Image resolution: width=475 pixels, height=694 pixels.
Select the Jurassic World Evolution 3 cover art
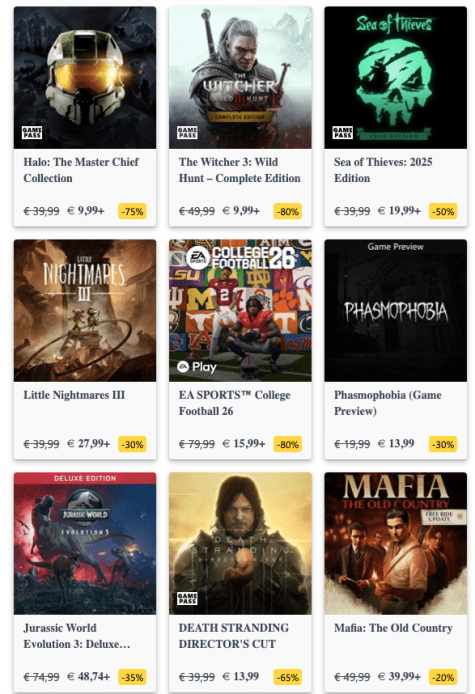pos(85,544)
